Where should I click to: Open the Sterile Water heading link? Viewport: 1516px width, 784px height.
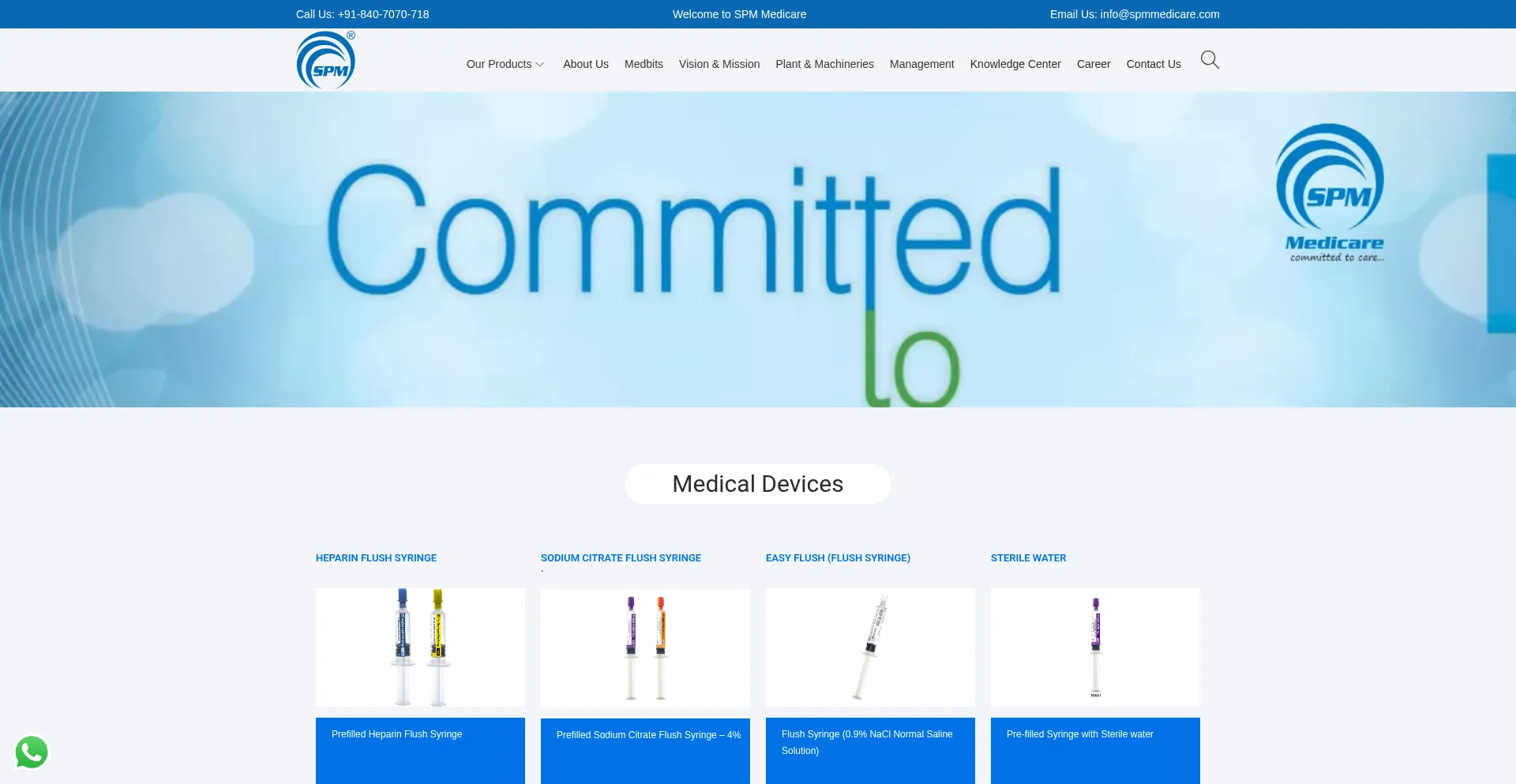click(x=1028, y=558)
